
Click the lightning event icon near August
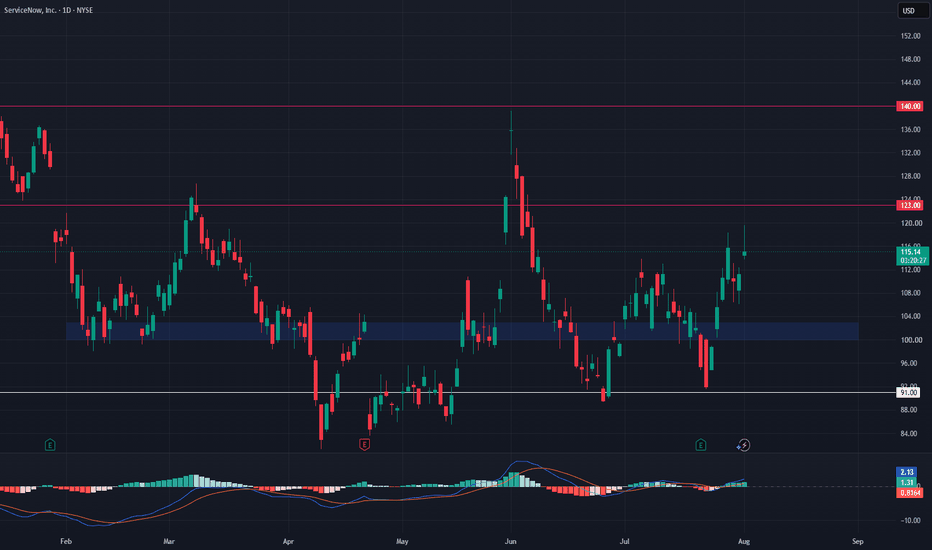click(x=744, y=445)
